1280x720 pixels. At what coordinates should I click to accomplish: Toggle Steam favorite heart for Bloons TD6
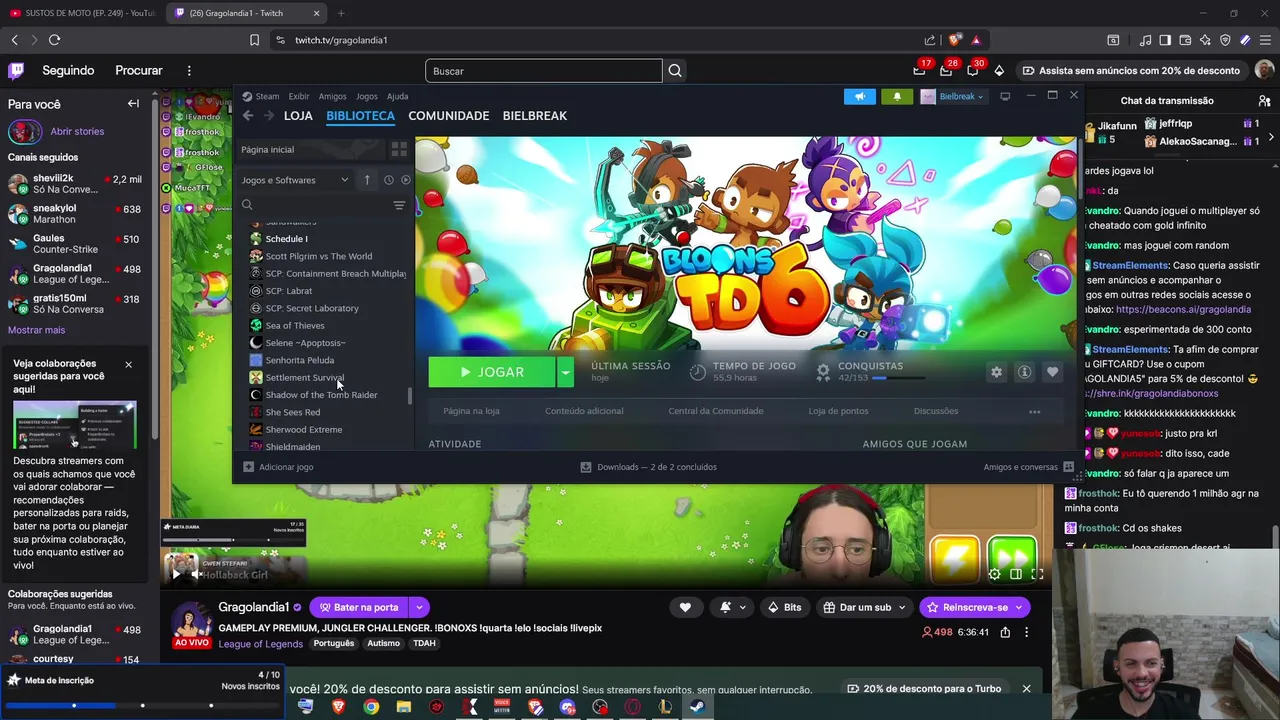click(1052, 372)
